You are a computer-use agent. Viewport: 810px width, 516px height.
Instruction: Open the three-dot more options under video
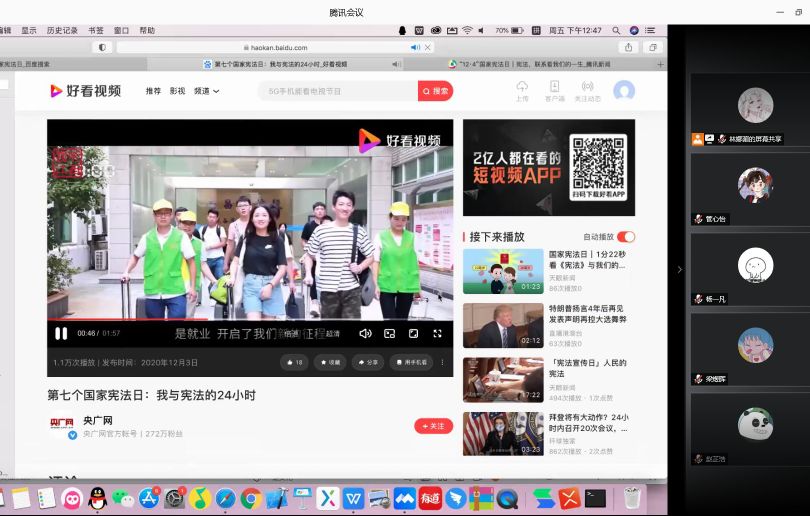(x=442, y=362)
